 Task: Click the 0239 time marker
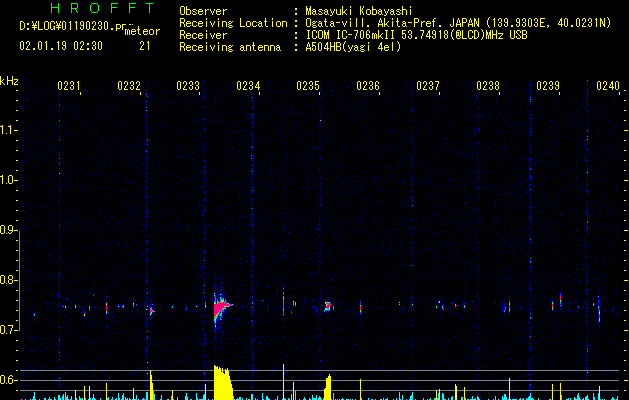(x=548, y=86)
